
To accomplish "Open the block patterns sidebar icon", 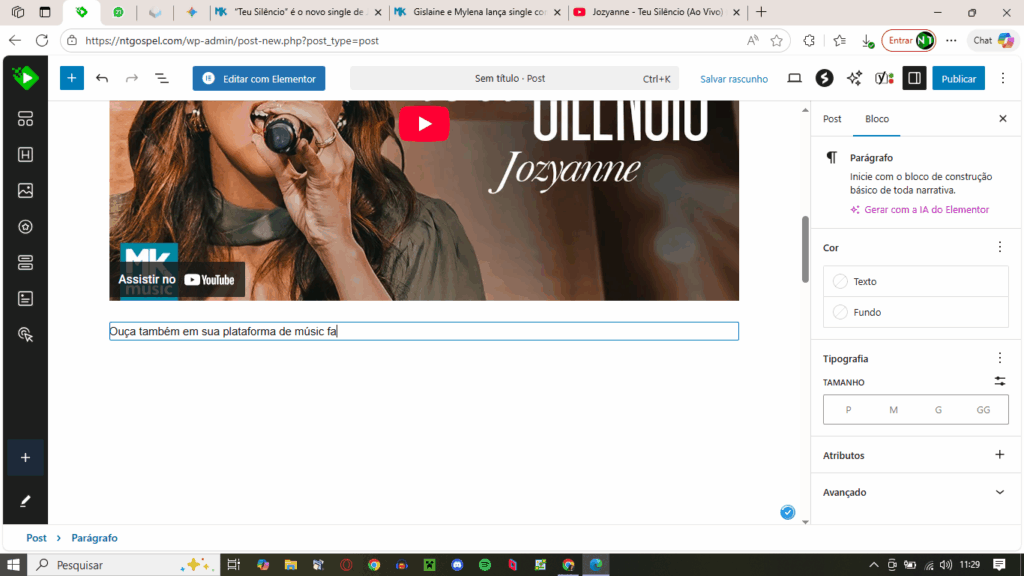I will tap(25, 119).
